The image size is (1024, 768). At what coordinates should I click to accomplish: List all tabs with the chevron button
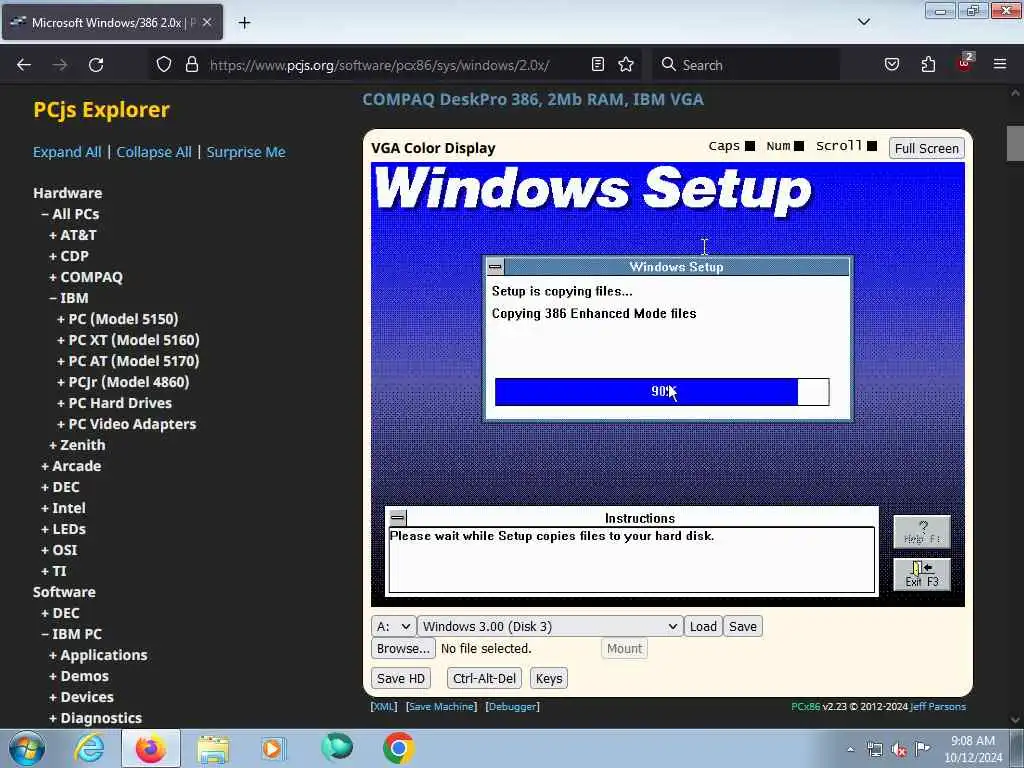[863, 22]
